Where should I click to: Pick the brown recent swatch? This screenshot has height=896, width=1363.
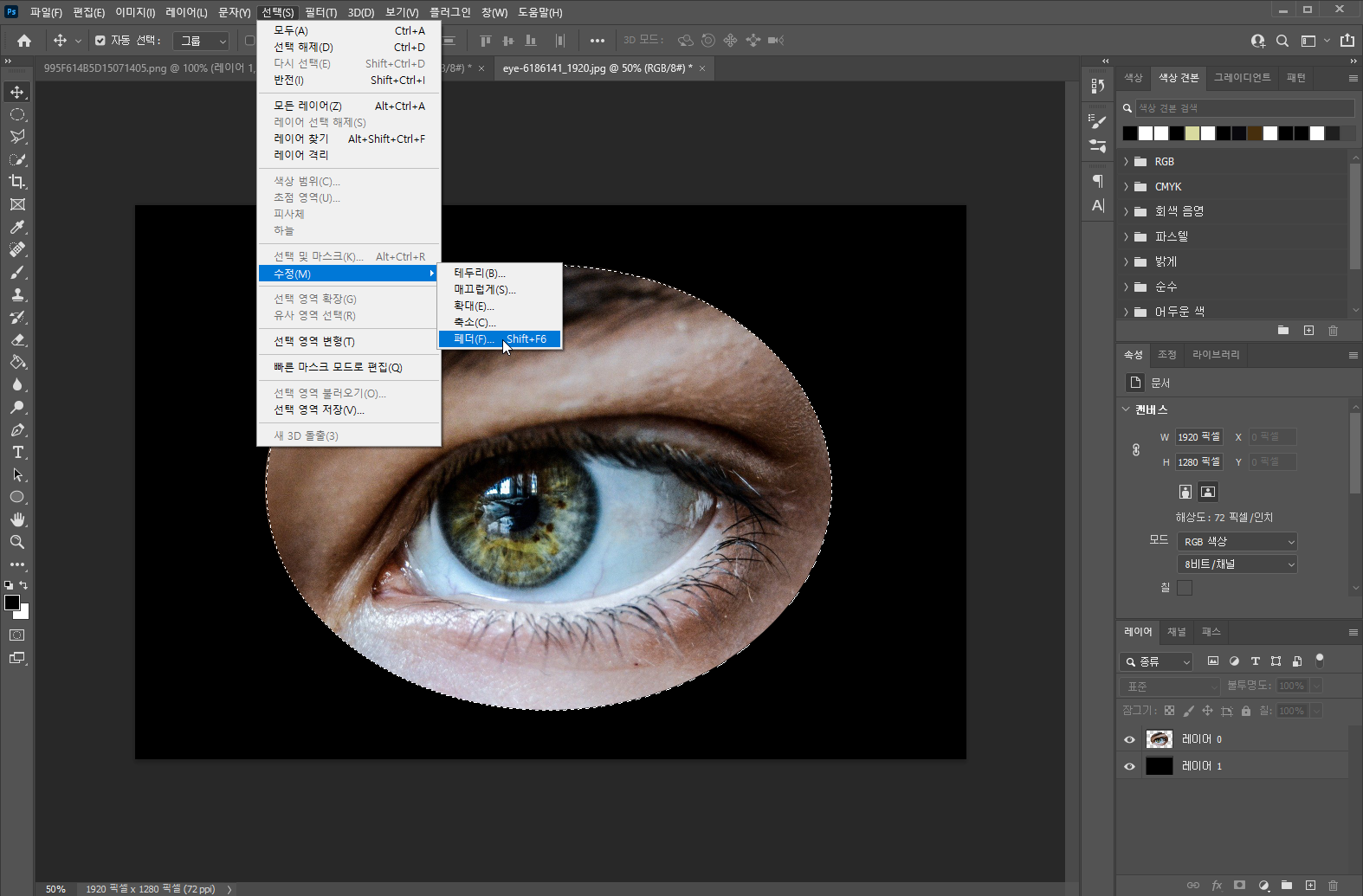[1255, 133]
